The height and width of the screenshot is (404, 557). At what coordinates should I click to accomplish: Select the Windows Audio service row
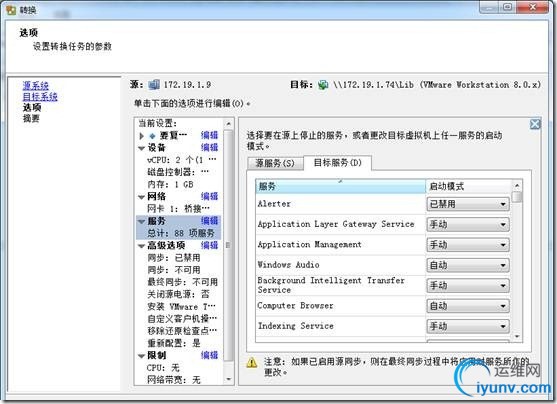(340, 265)
